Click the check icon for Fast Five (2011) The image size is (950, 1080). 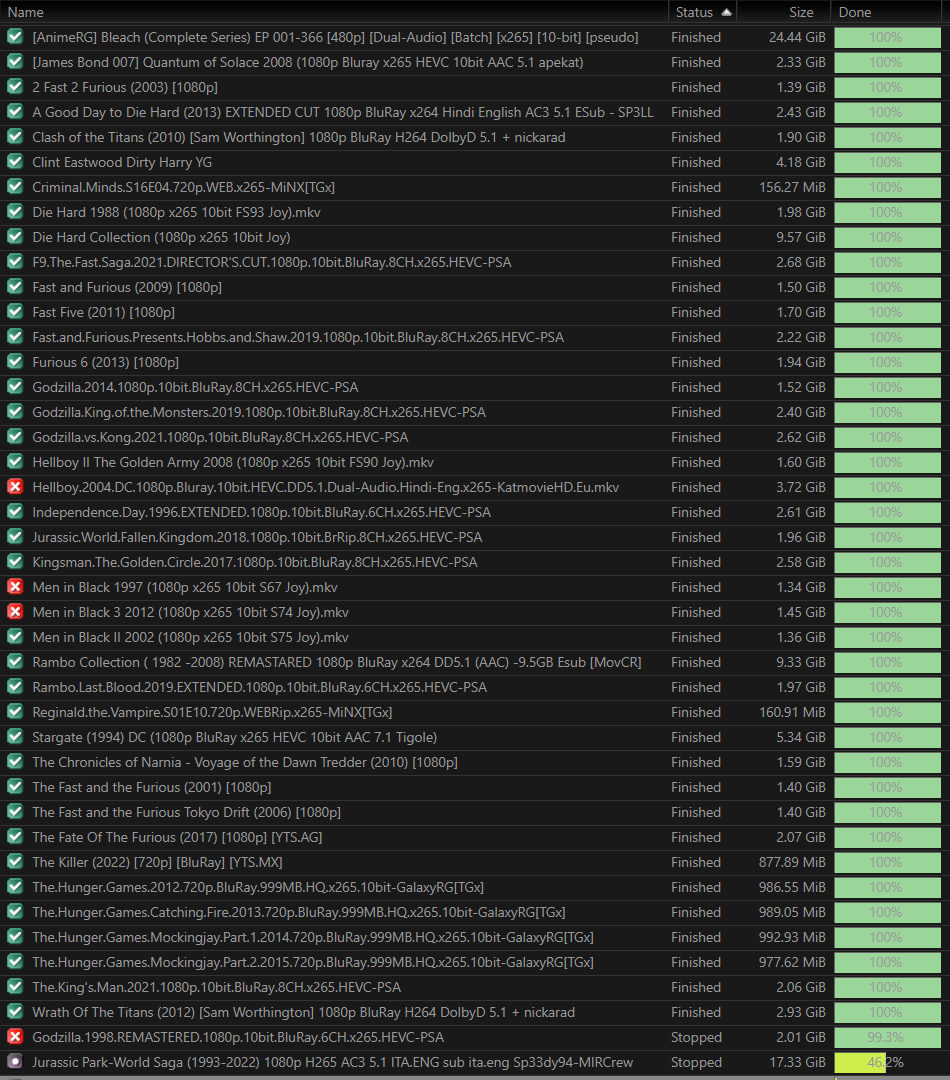pos(14,311)
